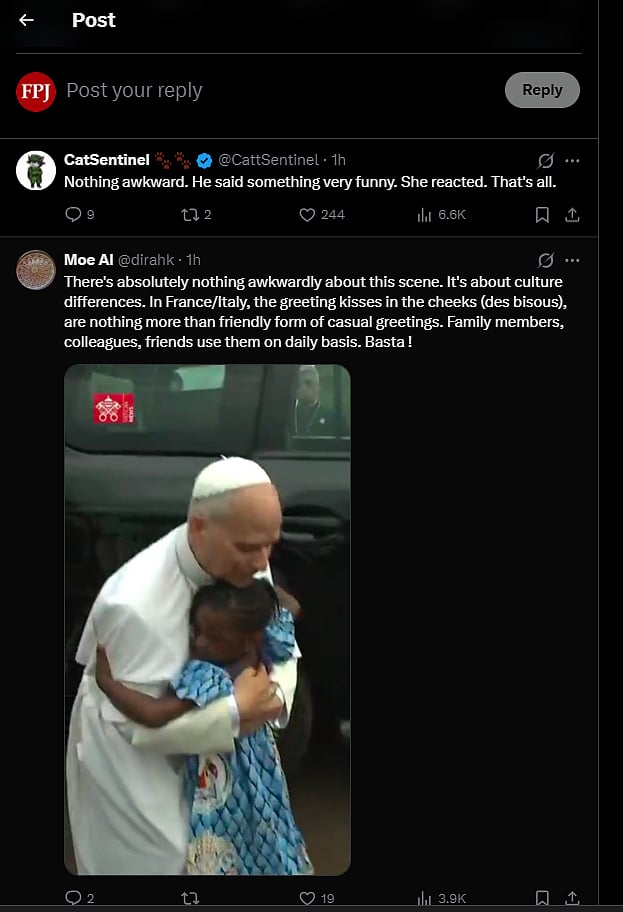Go back using the left arrow

[x=27, y=20]
